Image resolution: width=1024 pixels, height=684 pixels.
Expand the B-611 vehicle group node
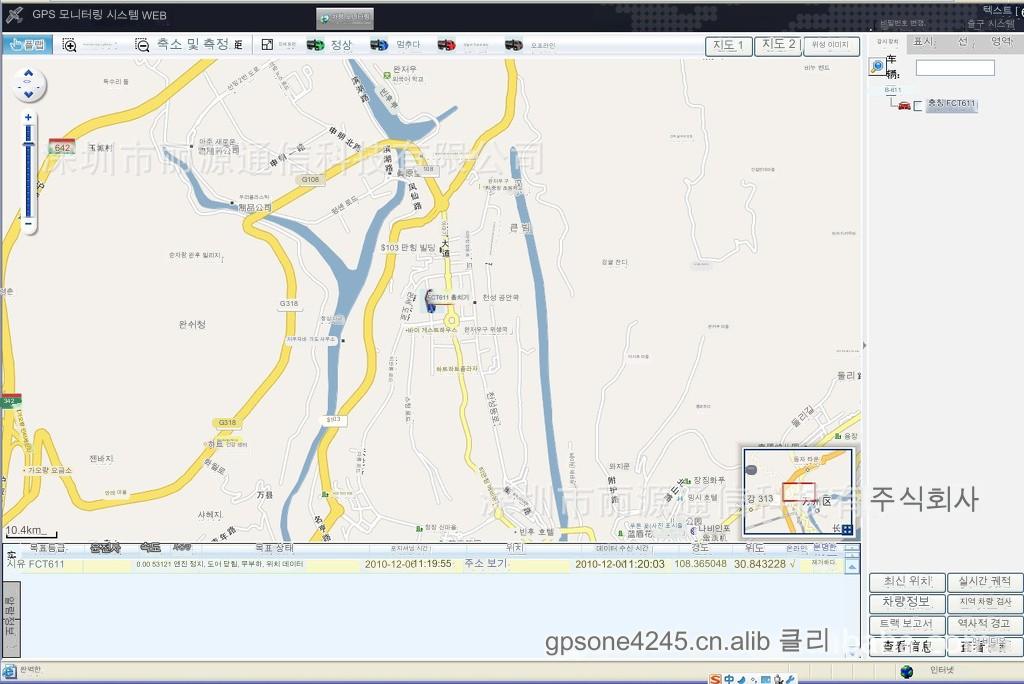892,90
